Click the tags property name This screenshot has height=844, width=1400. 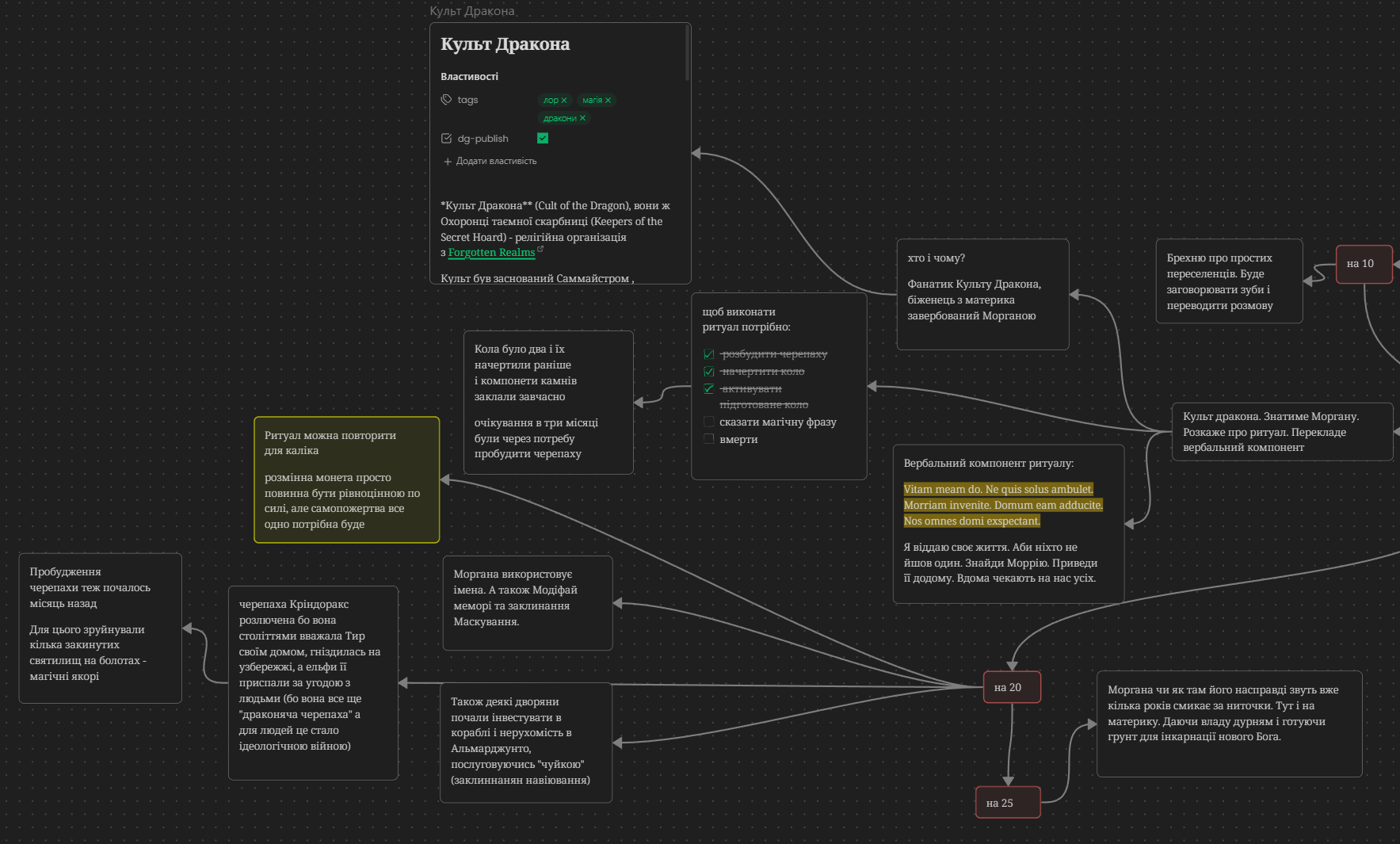click(x=467, y=100)
